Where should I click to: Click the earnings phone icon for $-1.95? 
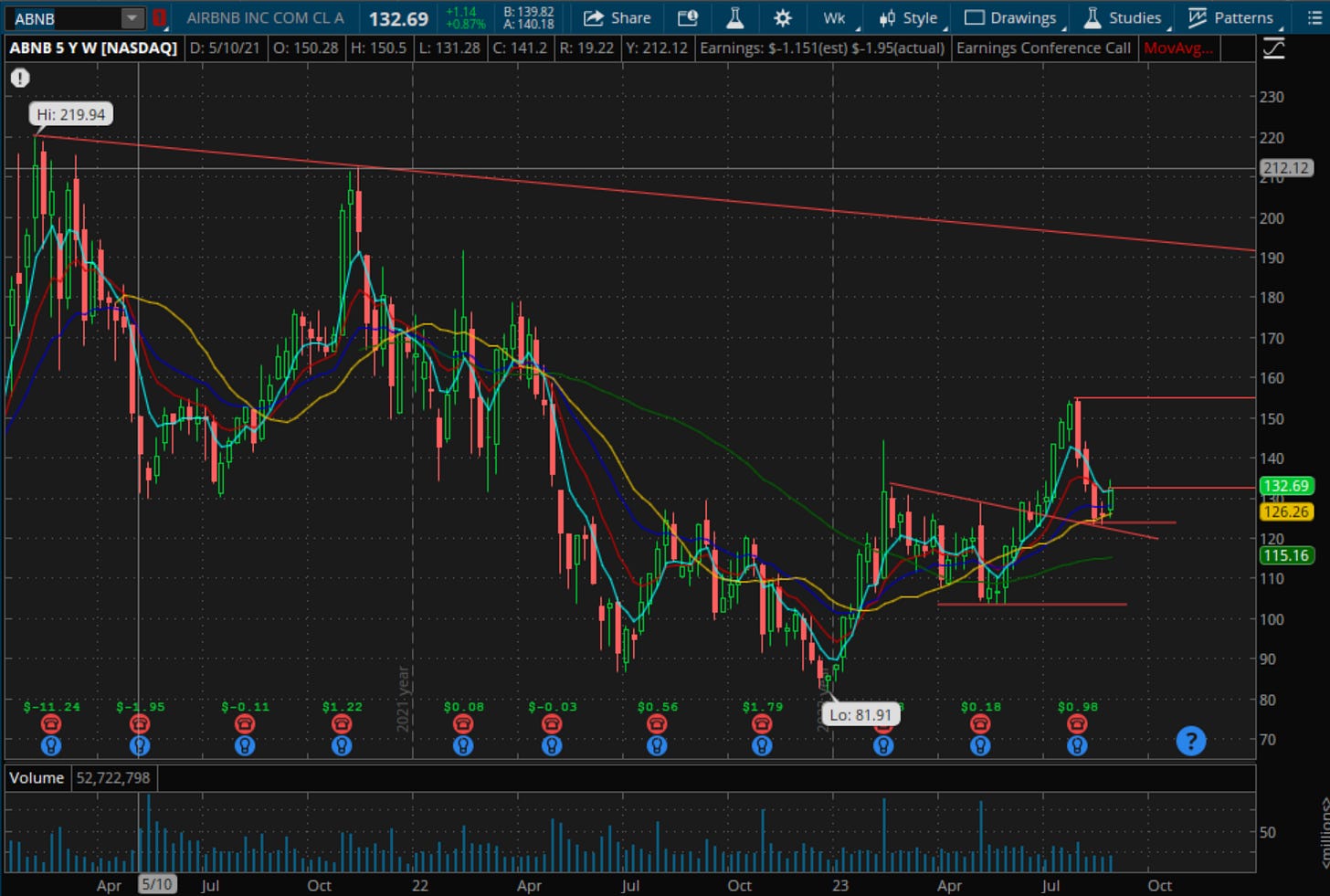(x=139, y=724)
